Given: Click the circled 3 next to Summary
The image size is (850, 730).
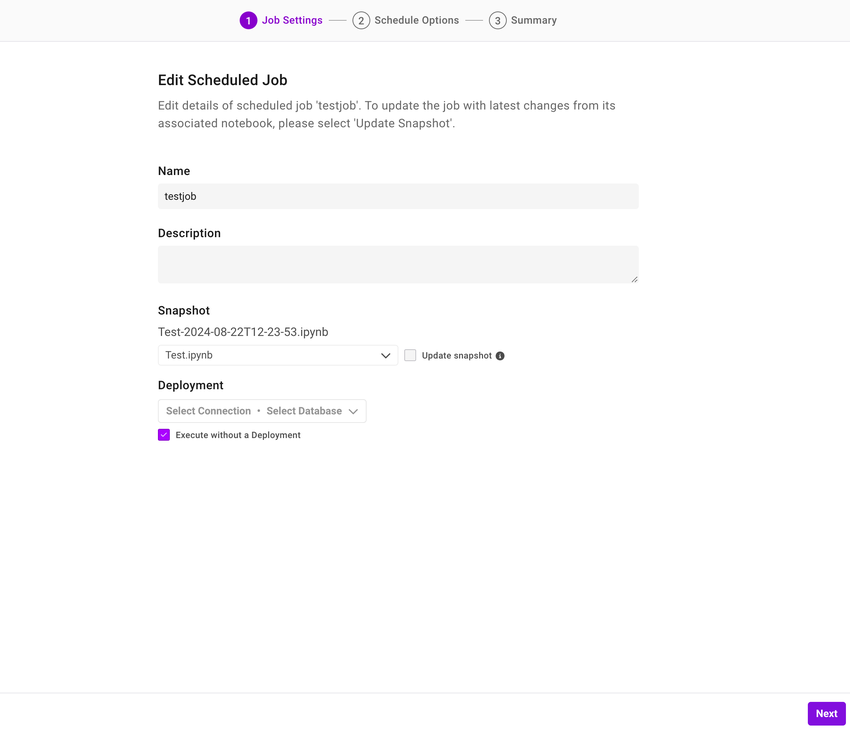Looking at the screenshot, I should point(497,20).
